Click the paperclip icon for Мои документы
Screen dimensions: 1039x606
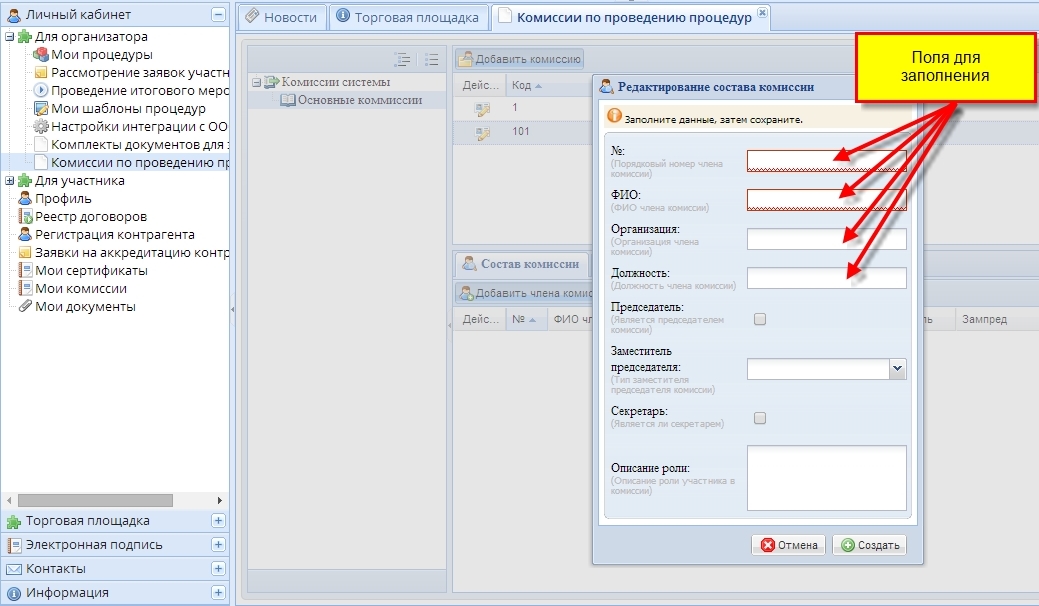coord(25,307)
